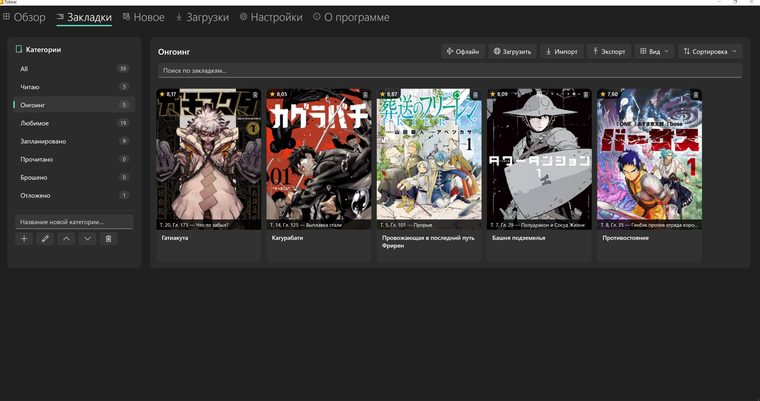The image size is (760, 401).
Task: Rename the category with the pencil icon
Action: 45,239
